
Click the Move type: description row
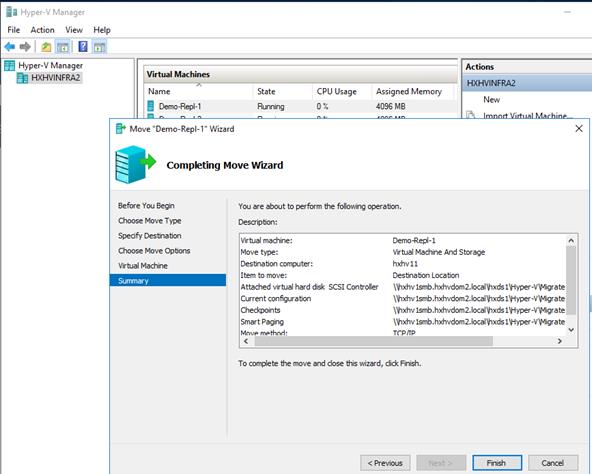point(403,252)
